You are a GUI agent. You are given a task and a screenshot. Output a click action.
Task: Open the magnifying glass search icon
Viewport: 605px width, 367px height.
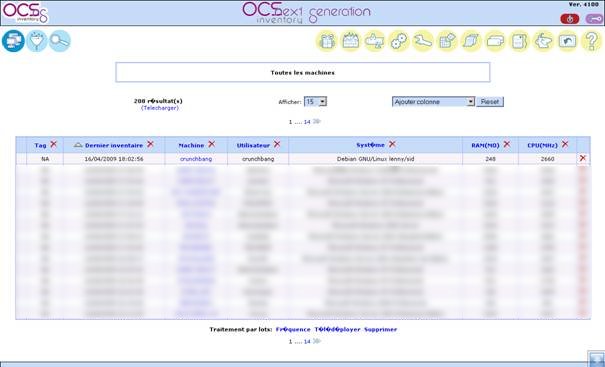[x=60, y=41]
